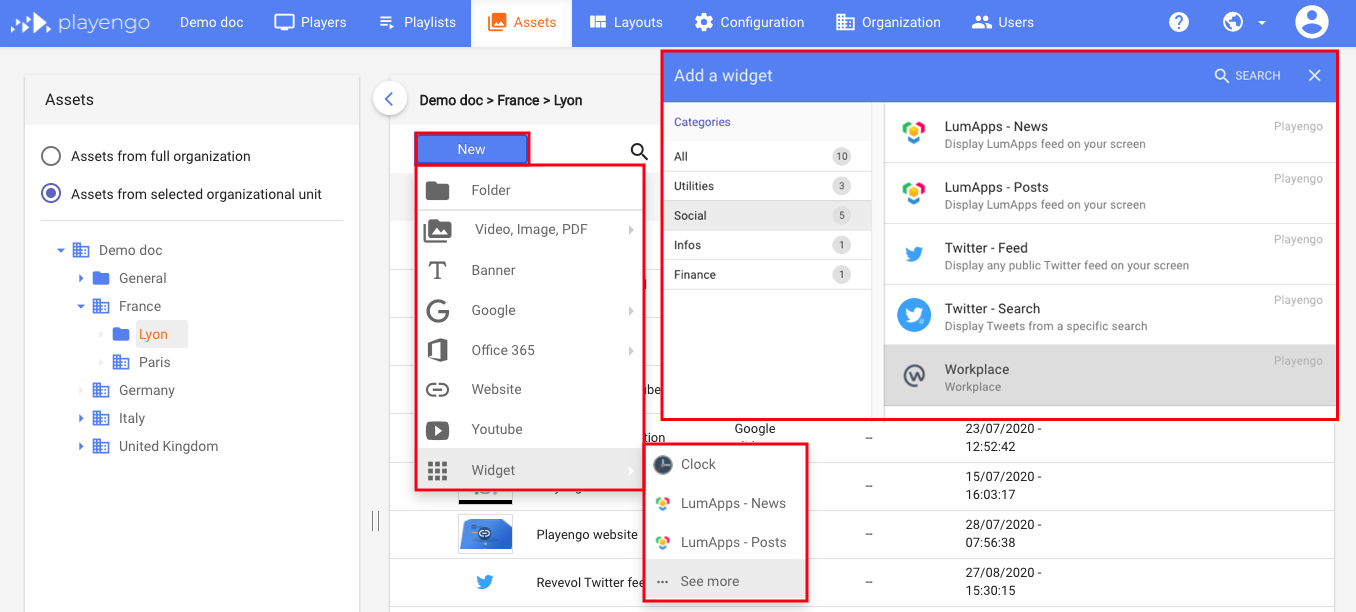Expand the General folder node

click(x=81, y=278)
